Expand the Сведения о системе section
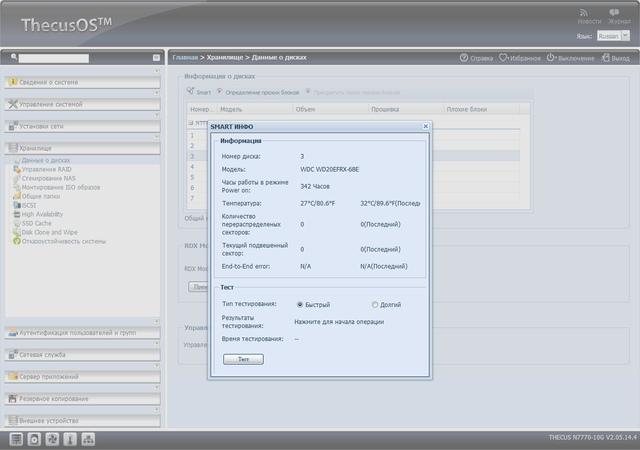This screenshot has height=450, width=640. 82,82
